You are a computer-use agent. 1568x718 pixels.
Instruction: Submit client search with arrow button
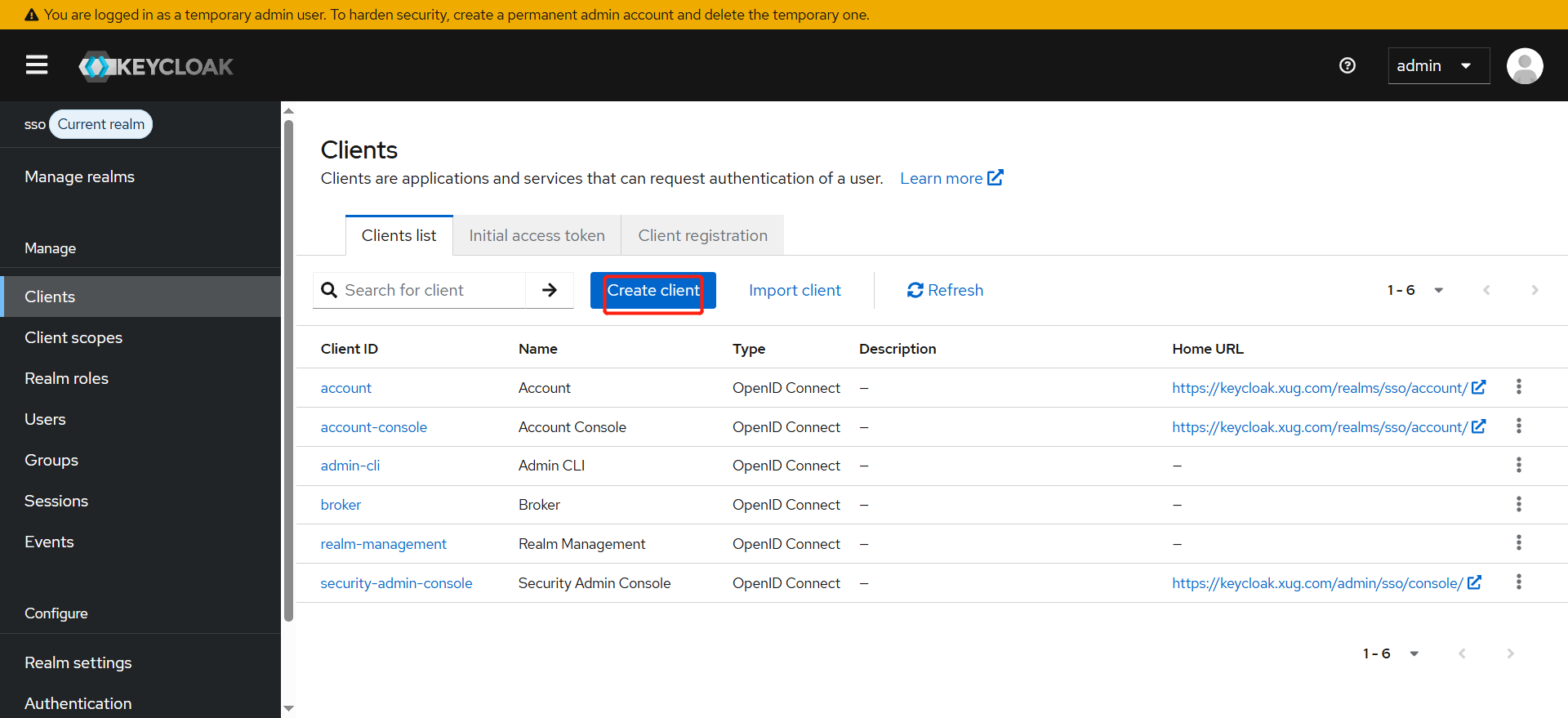(550, 290)
